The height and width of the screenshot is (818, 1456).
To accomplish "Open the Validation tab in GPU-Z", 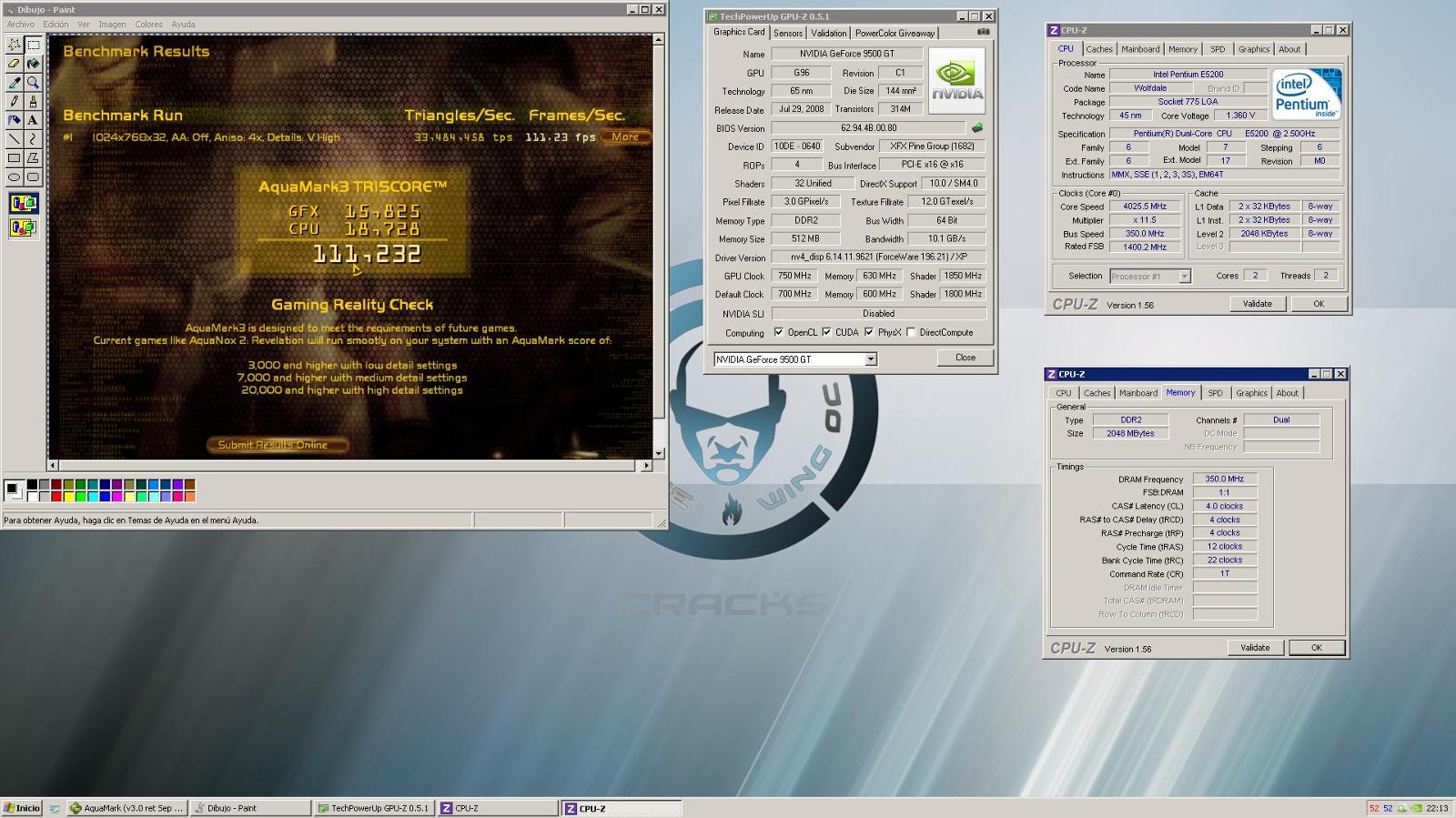I will (828, 33).
